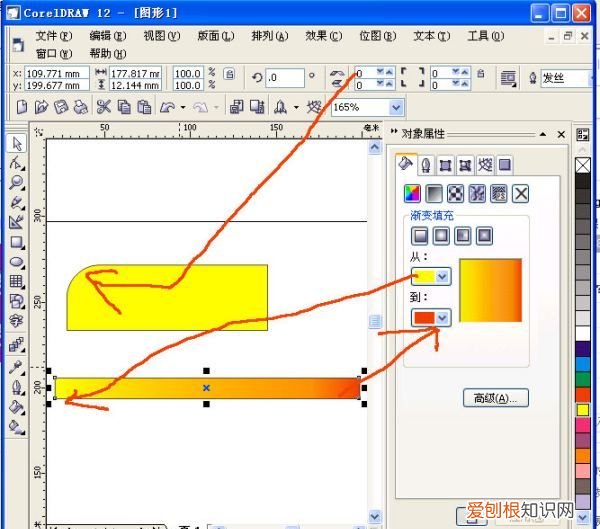Open the zoom level 165% dropdown
The height and width of the screenshot is (529, 600).
[396, 108]
